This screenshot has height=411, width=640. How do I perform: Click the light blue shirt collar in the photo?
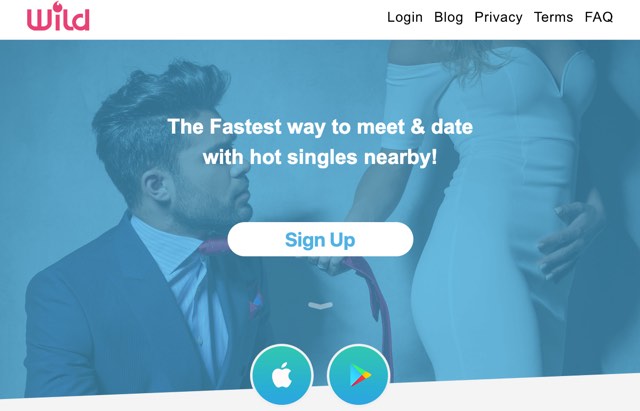click(163, 245)
